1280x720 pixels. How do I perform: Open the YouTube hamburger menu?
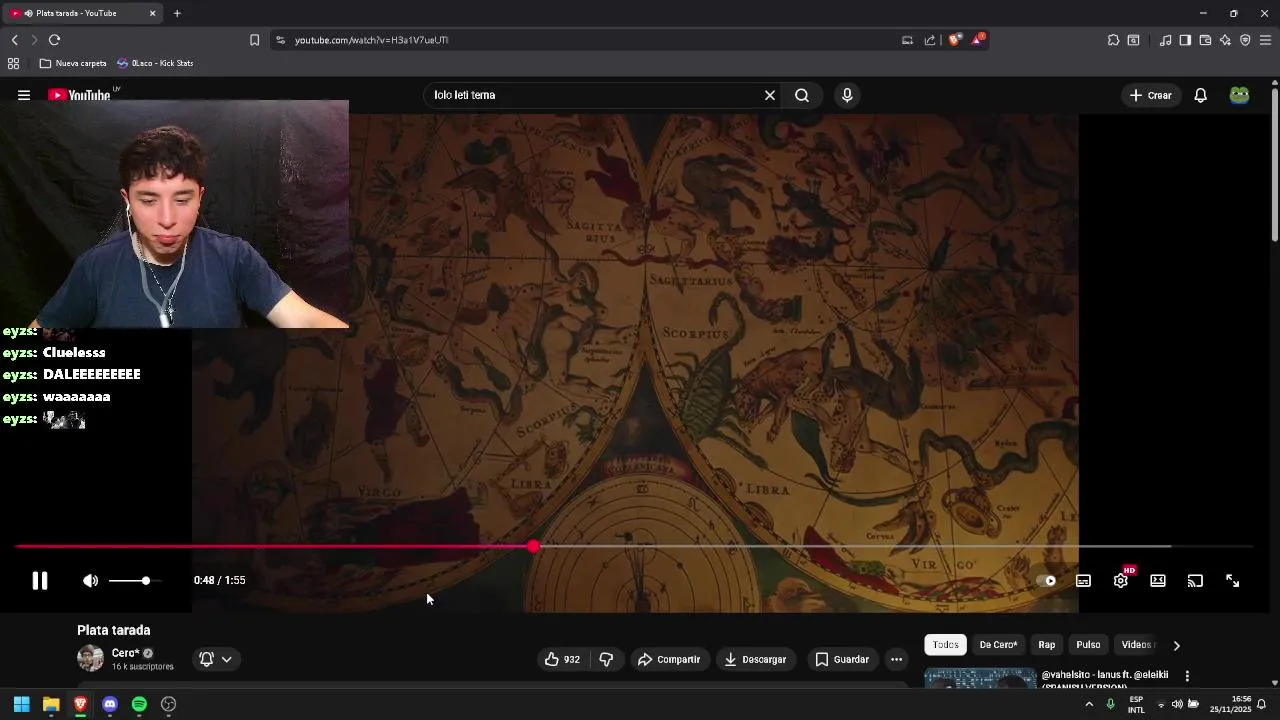[x=24, y=95]
